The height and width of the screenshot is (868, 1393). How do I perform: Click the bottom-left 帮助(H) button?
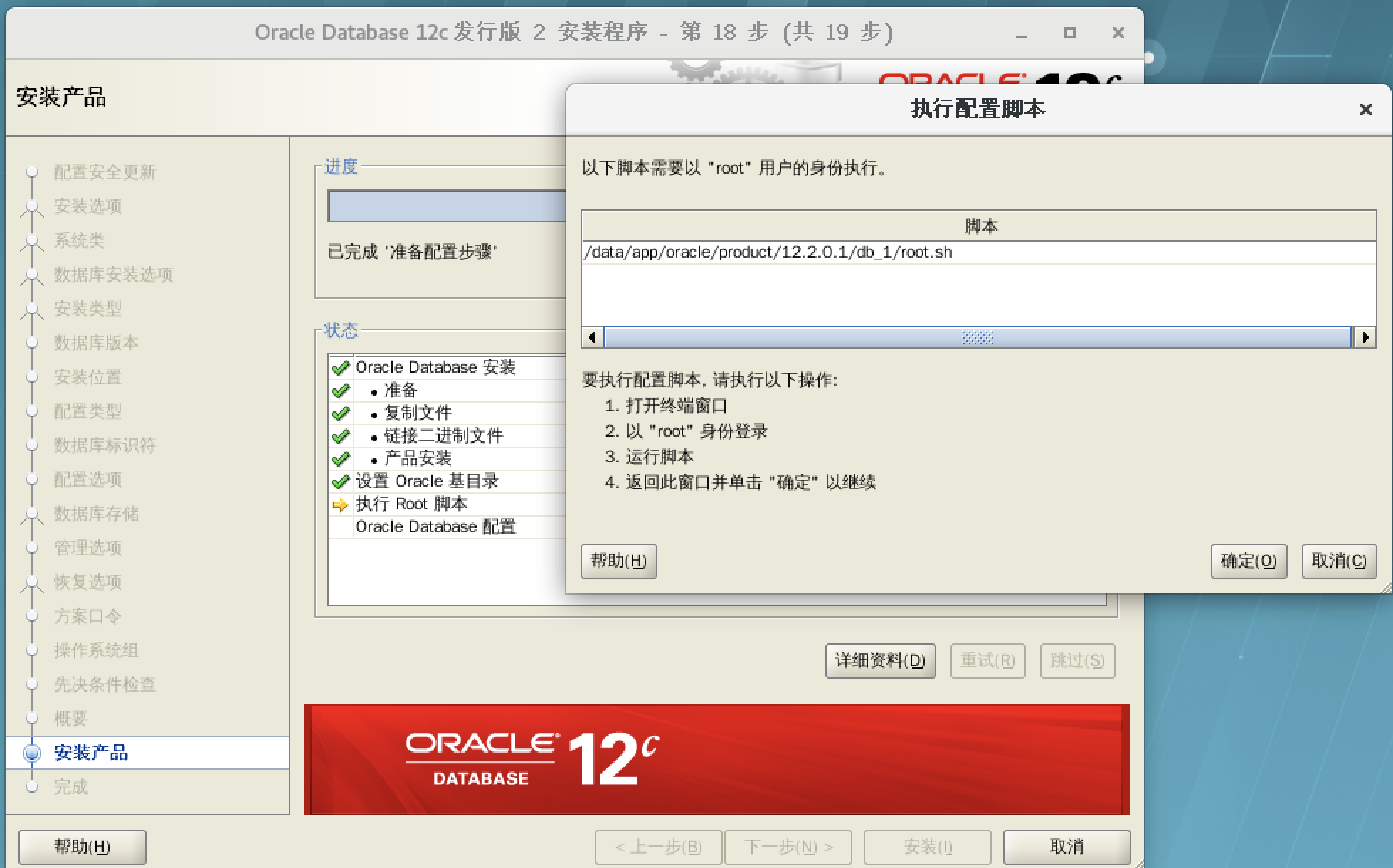(x=81, y=847)
